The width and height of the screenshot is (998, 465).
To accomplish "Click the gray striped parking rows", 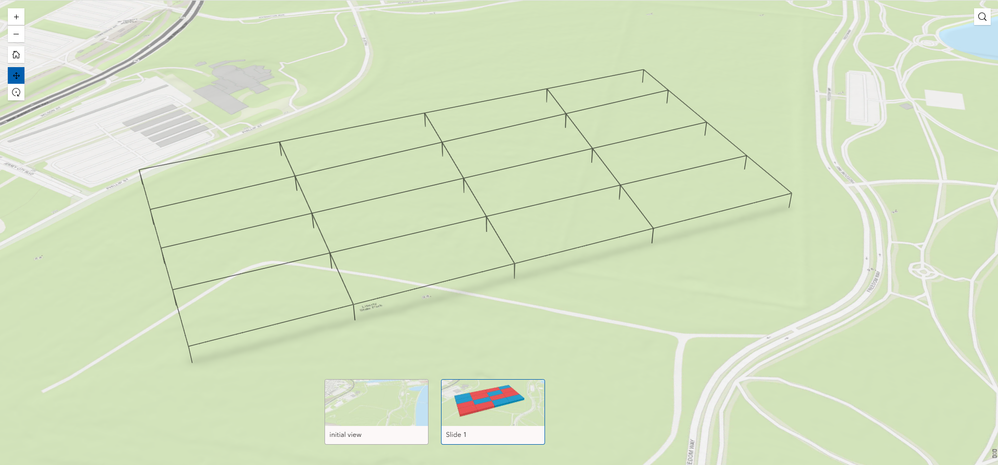I will [x=167, y=126].
